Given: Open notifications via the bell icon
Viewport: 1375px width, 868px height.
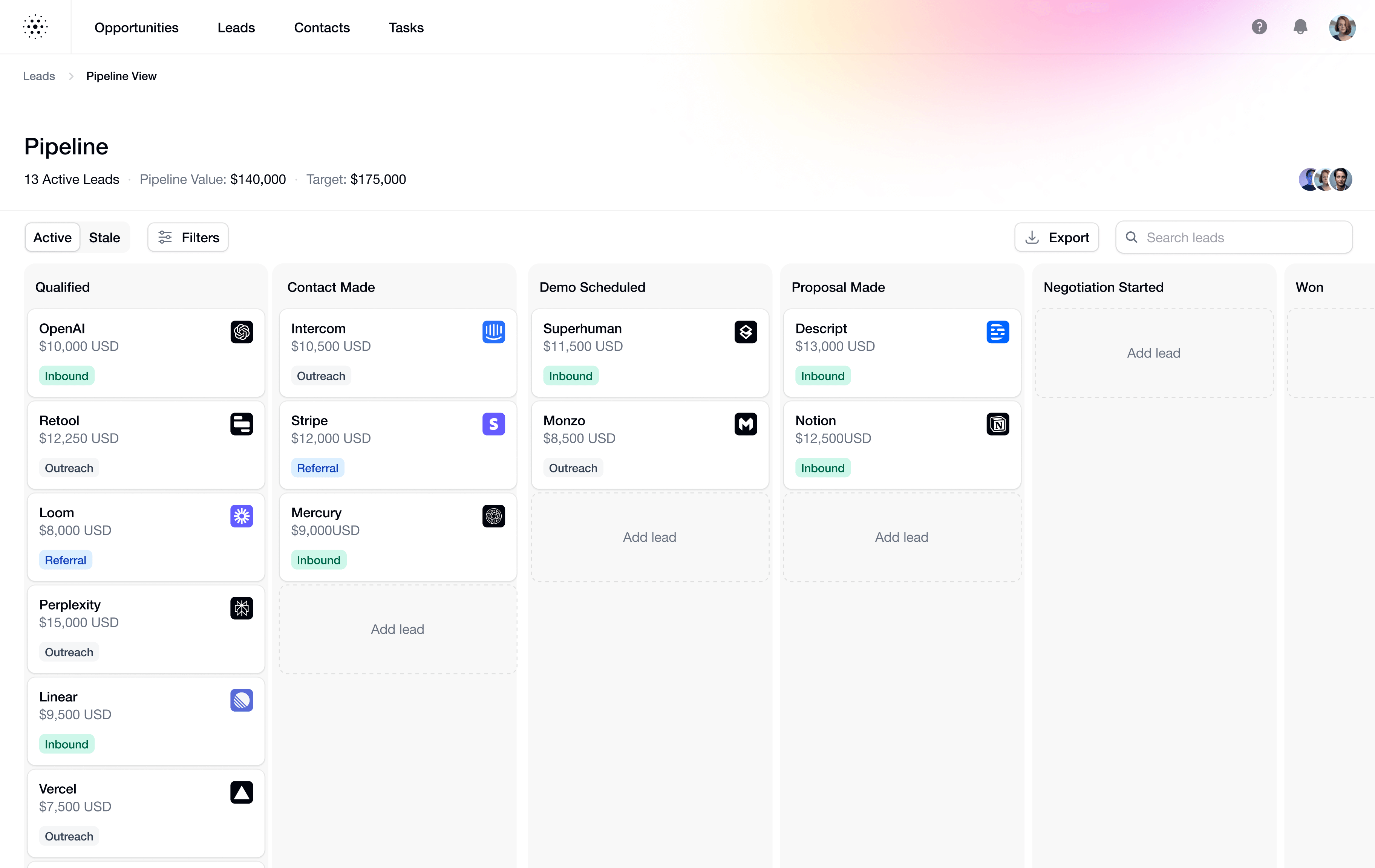Looking at the screenshot, I should (1300, 27).
